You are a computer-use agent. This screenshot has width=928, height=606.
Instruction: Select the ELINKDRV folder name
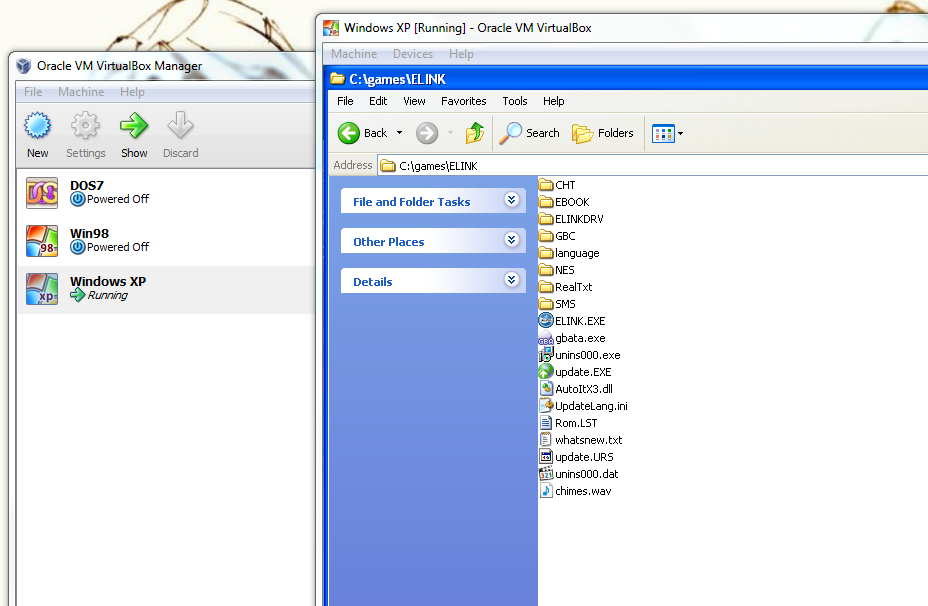[579, 219]
